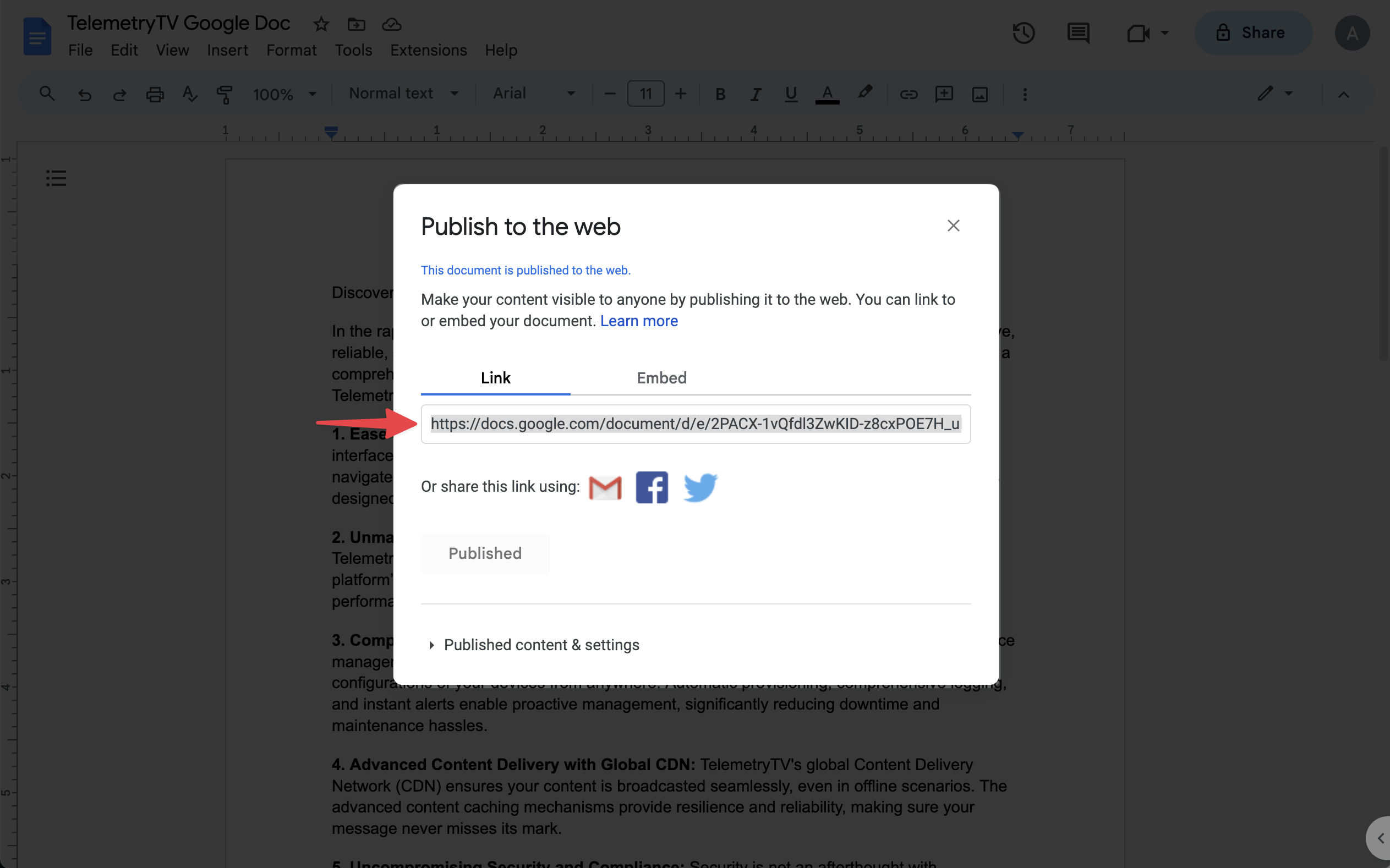Viewport: 1390px width, 868px height.
Task: Open version history clock icon
Action: point(1023,32)
